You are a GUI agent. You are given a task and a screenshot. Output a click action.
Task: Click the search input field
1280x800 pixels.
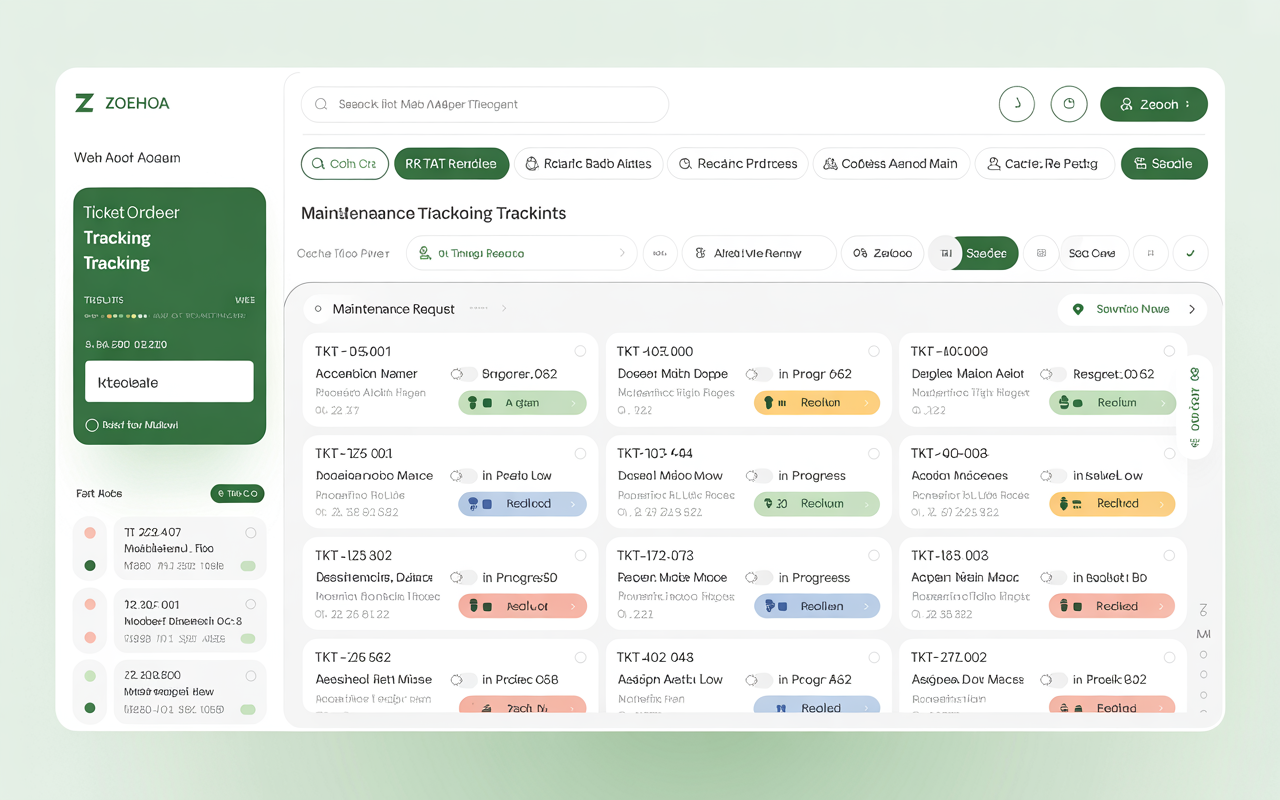pos(485,104)
